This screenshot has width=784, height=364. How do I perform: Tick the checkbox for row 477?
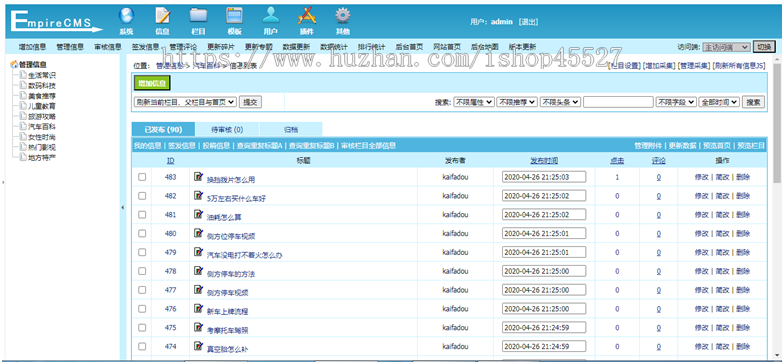pyautogui.click(x=142, y=290)
